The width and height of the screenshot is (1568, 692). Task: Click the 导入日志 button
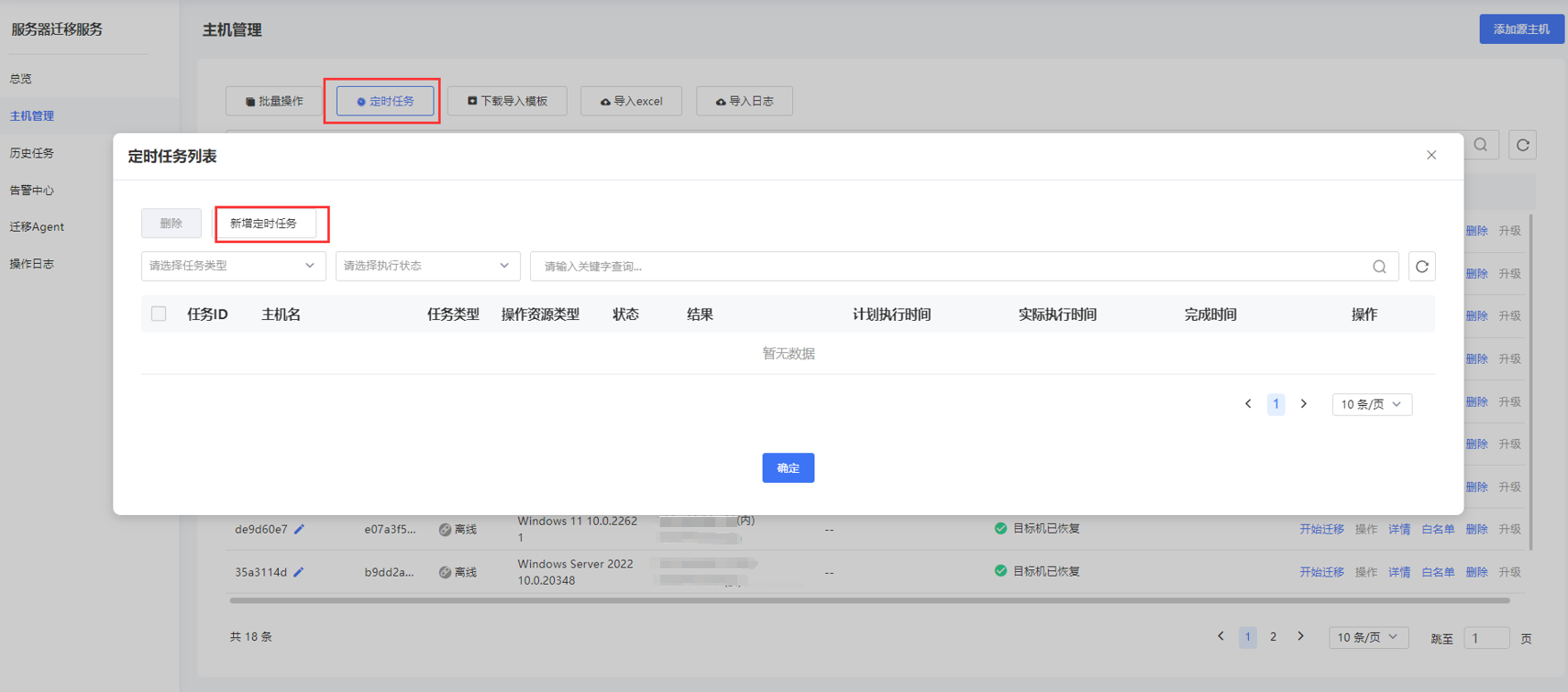tap(745, 101)
